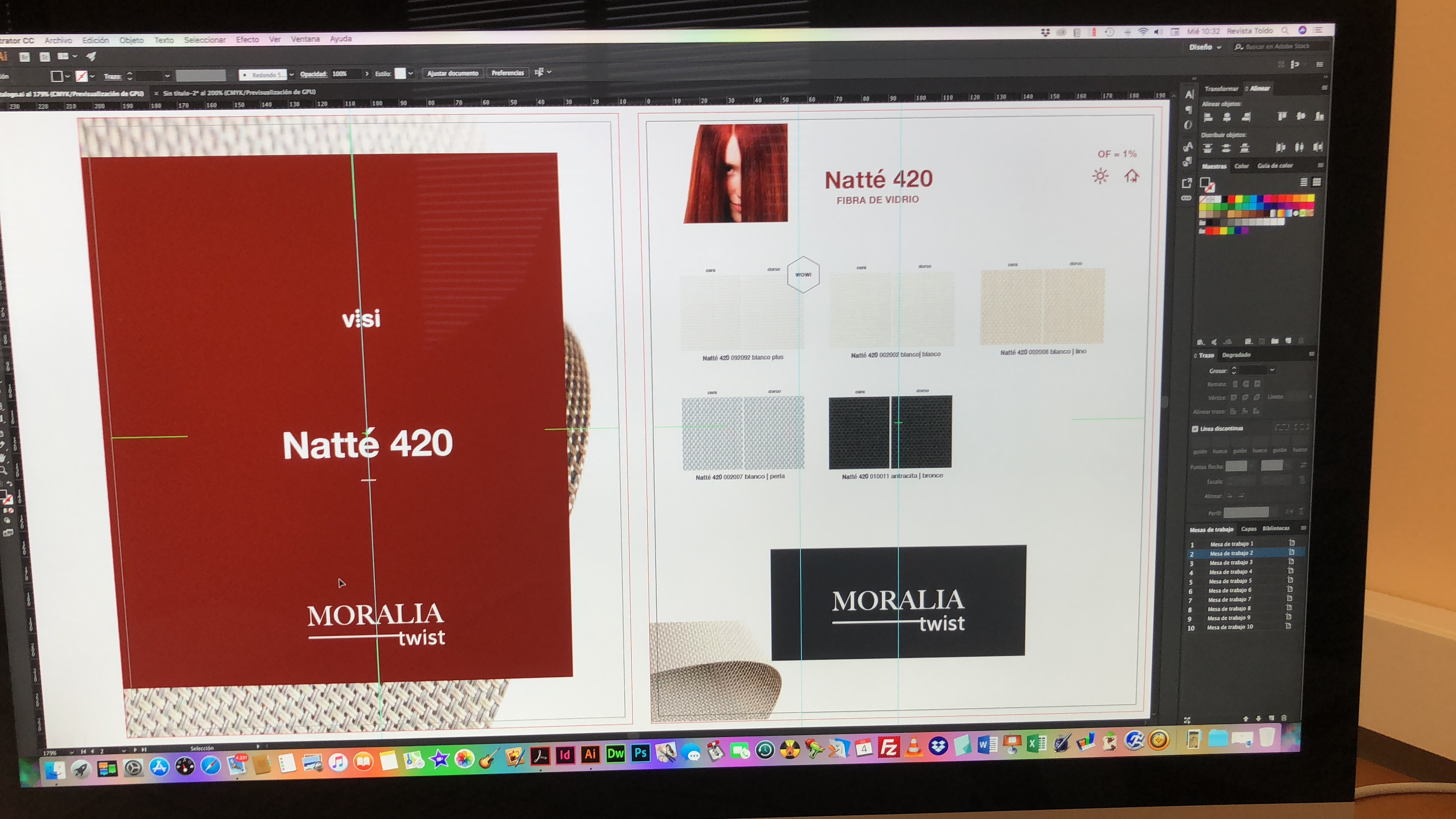Viewport: 1456px width, 819px height.
Task: Delete artboard using the trash icon
Action: pyautogui.click(x=1283, y=718)
